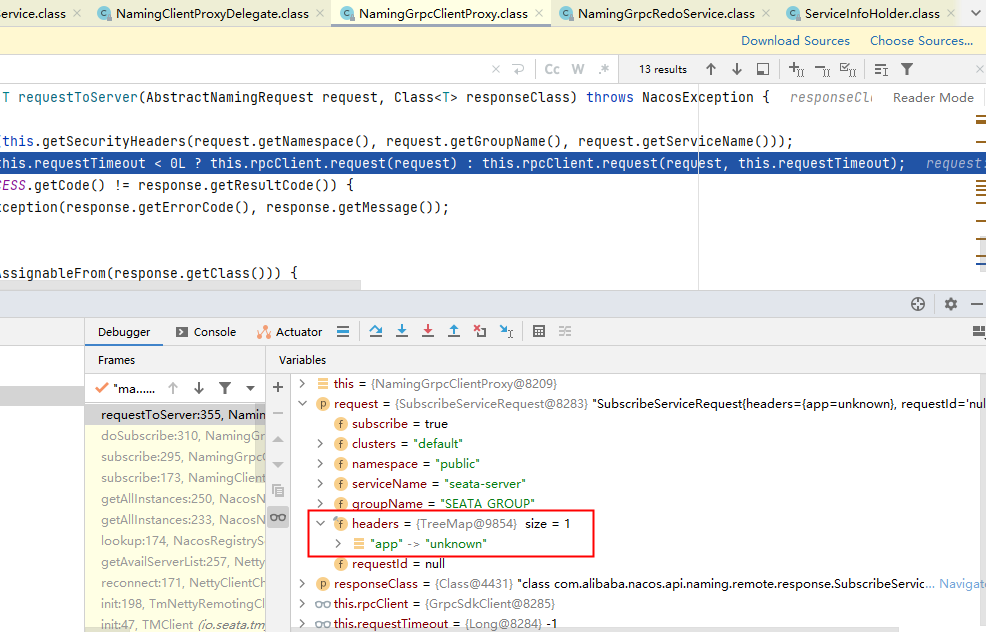Screen dimensions: 986x632
Task: Toggle Regex (.*) search option
Action: [604, 69]
